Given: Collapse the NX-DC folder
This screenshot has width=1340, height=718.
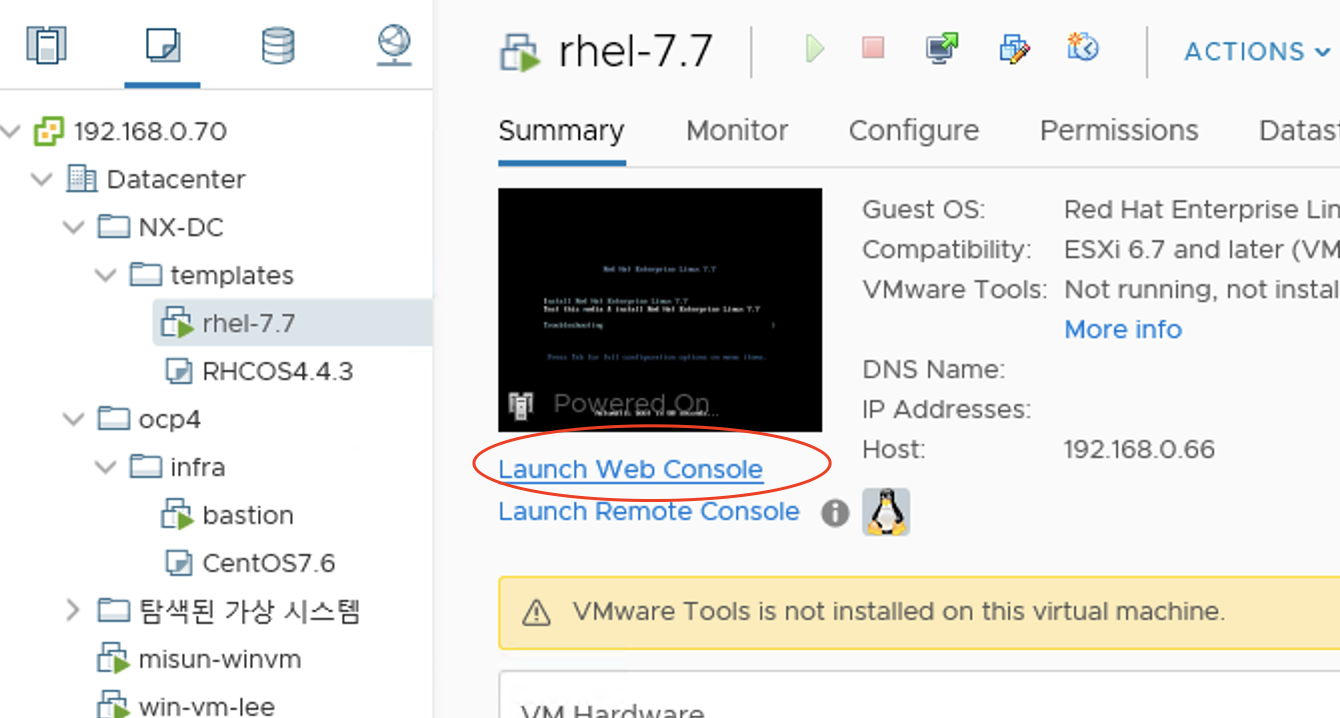Looking at the screenshot, I should tap(74, 227).
